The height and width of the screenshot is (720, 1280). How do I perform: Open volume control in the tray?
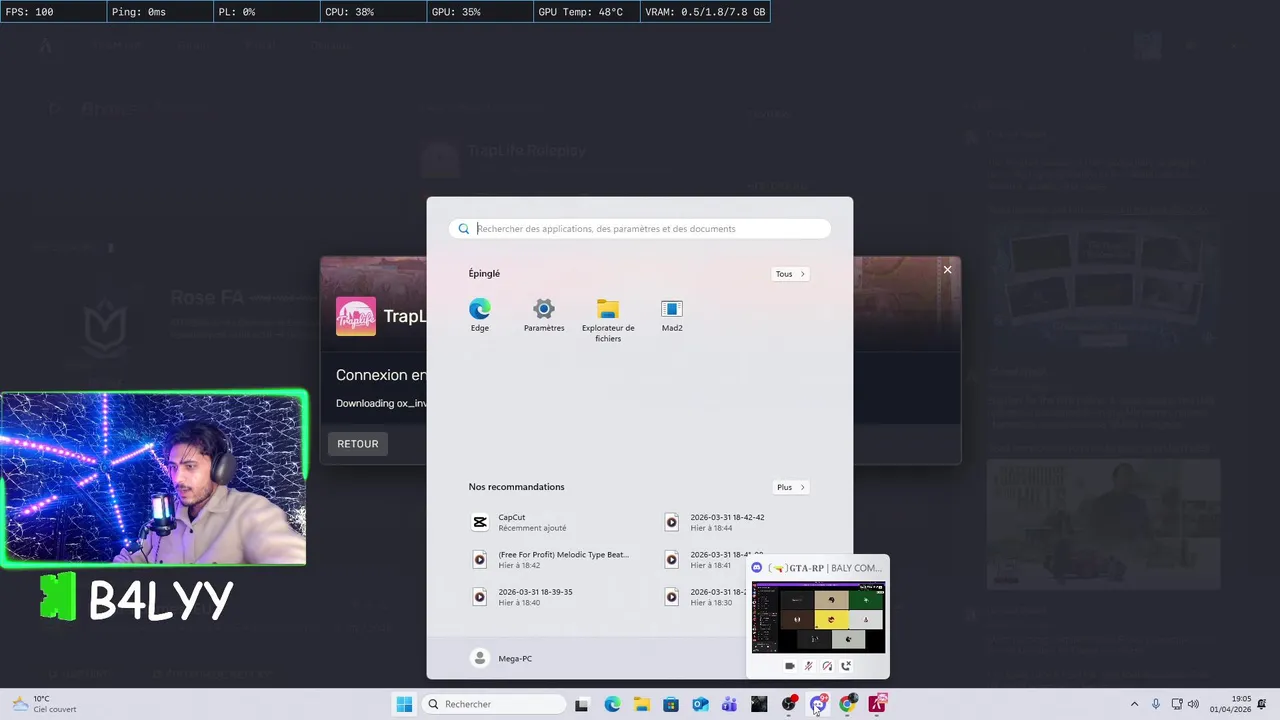click(1193, 704)
